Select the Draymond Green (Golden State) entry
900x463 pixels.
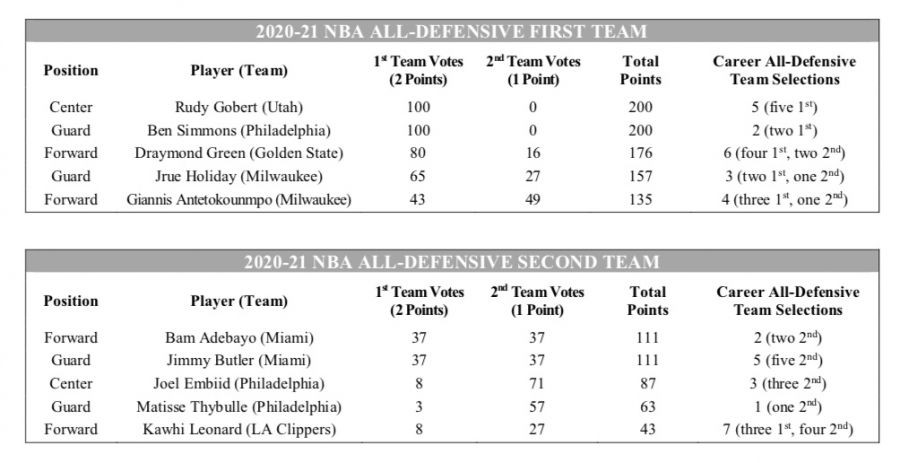[x=239, y=153]
